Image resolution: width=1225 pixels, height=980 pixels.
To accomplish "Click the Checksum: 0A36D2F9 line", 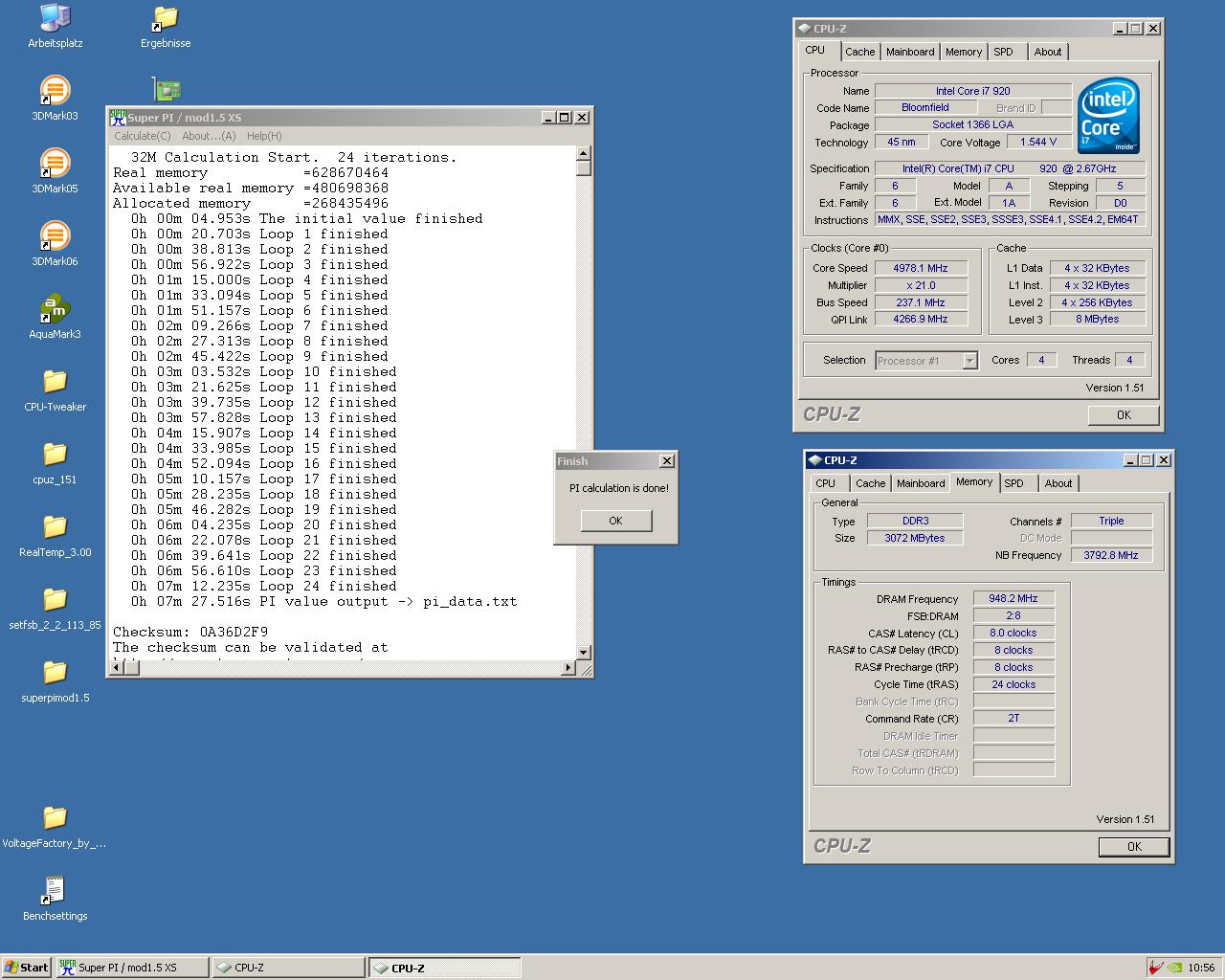I will click(x=190, y=632).
